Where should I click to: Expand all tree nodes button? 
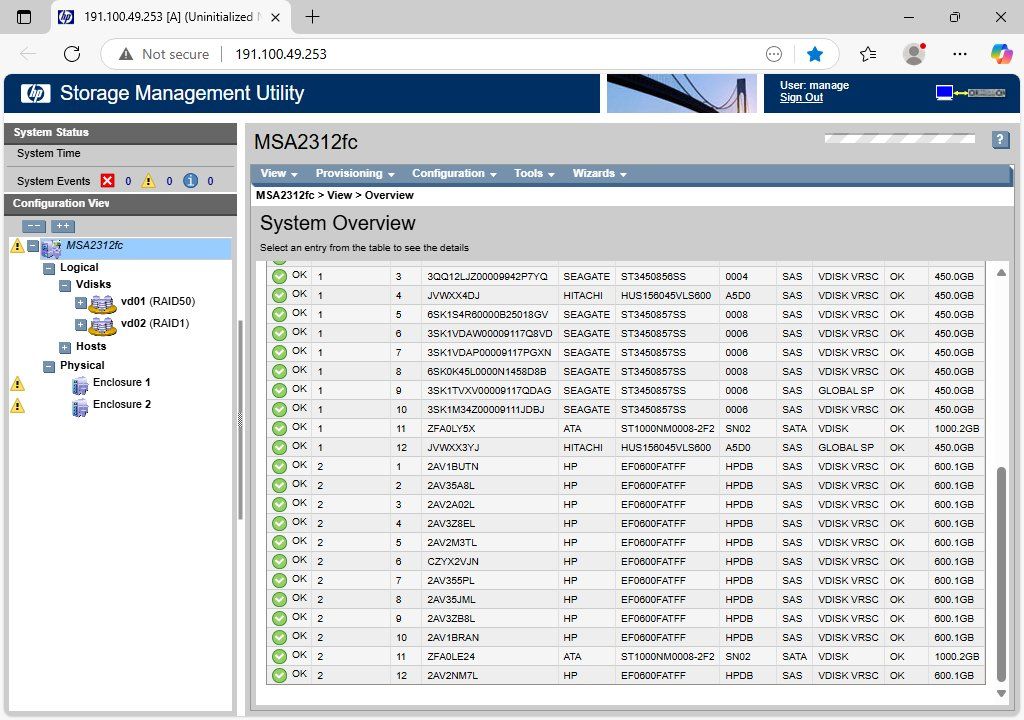pyautogui.click(x=63, y=226)
